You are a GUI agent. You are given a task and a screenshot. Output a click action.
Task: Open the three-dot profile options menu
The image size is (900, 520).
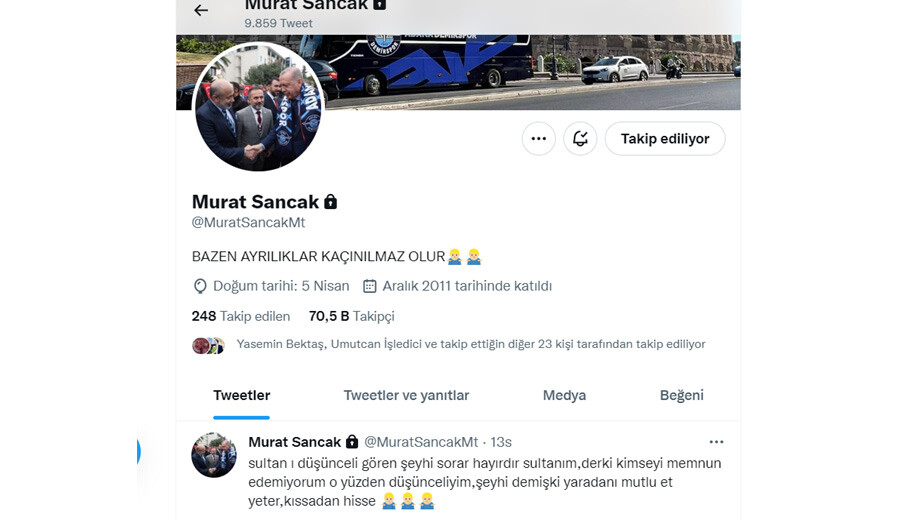pos(538,138)
